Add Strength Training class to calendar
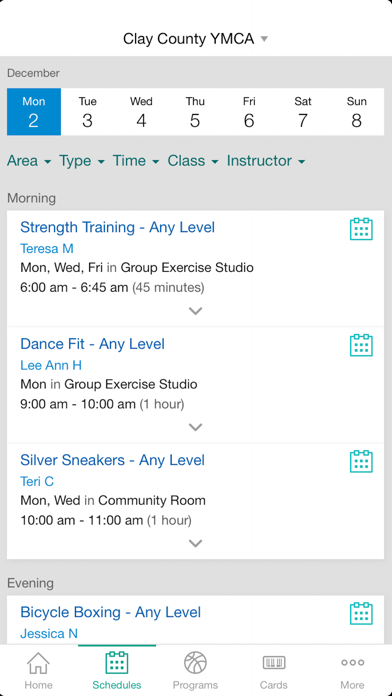The image size is (392, 696). pyautogui.click(x=361, y=229)
